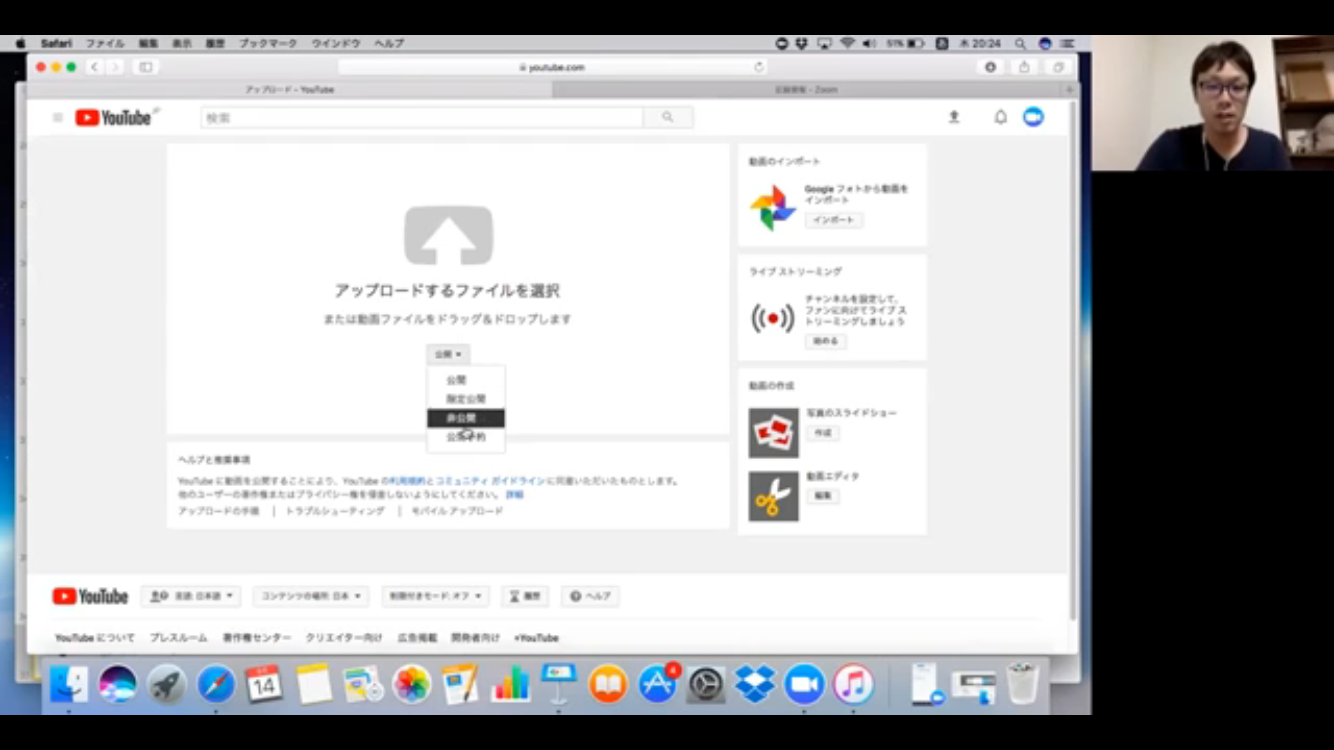Click the upload arrow icon in header

click(x=954, y=117)
